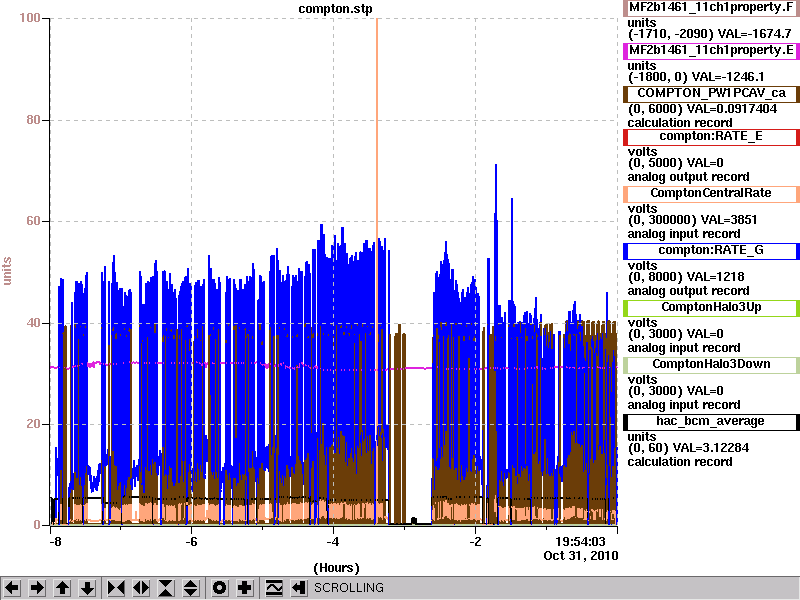
Task: Click the arrow-to-bar scroll mode icon
Action: (298, 588)
